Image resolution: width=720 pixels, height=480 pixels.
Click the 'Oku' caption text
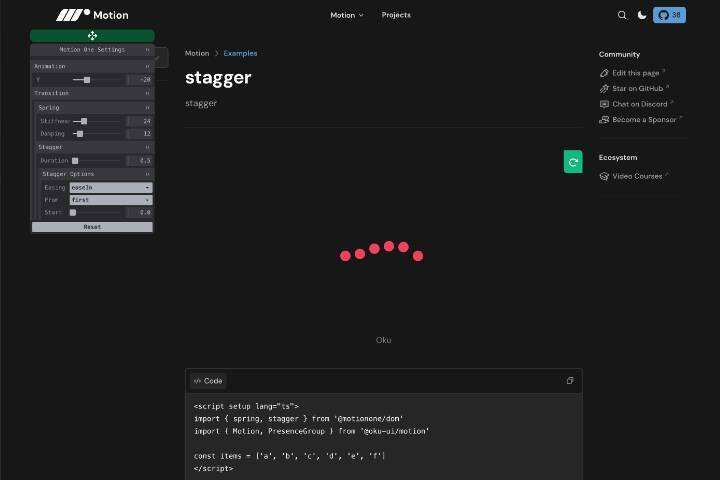tap(383, 340)
